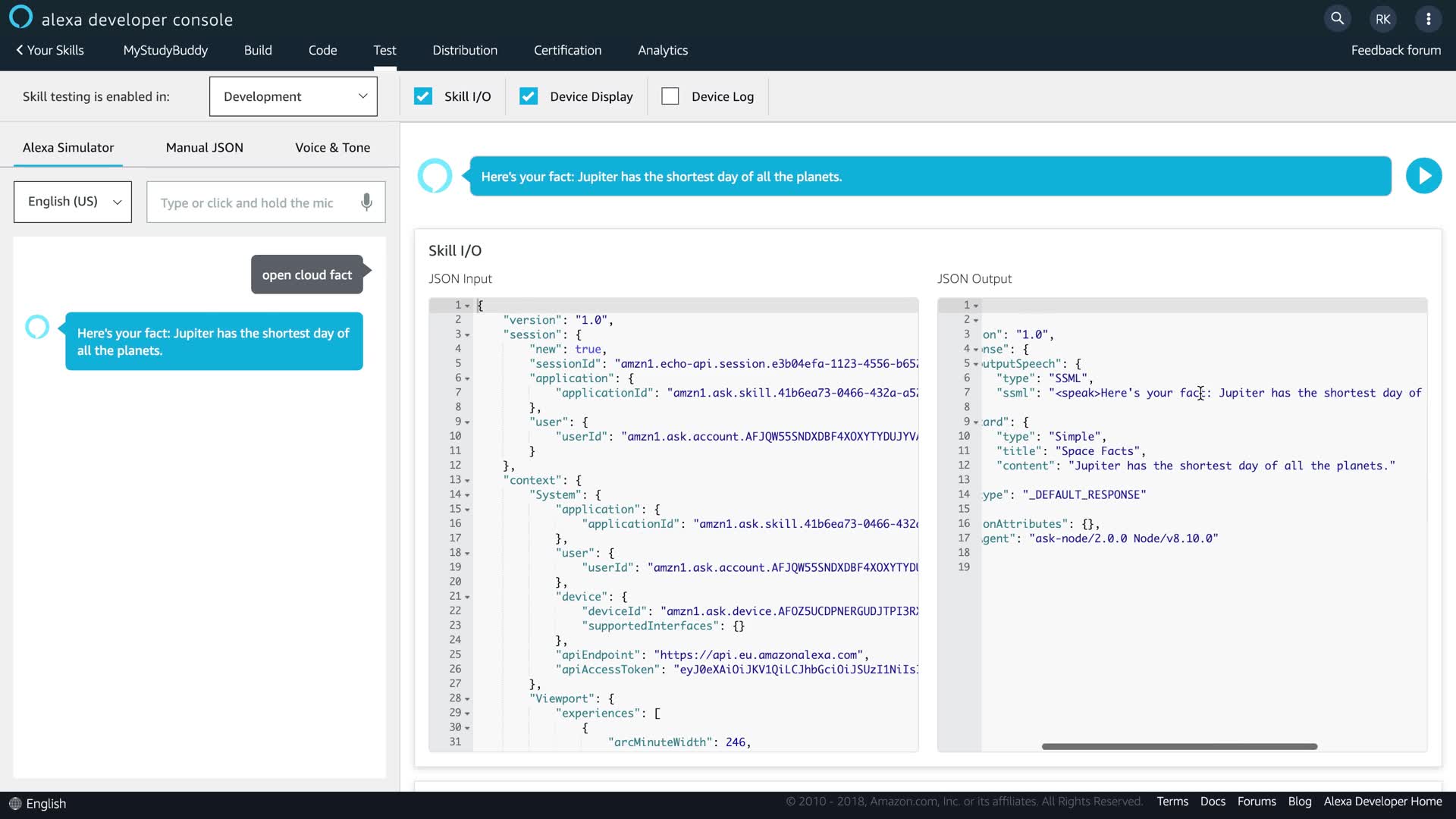The height and width of the screenshot is (819, 1456).
Task: Open the English (US) locale dropdown
Action: click(73, 202)
